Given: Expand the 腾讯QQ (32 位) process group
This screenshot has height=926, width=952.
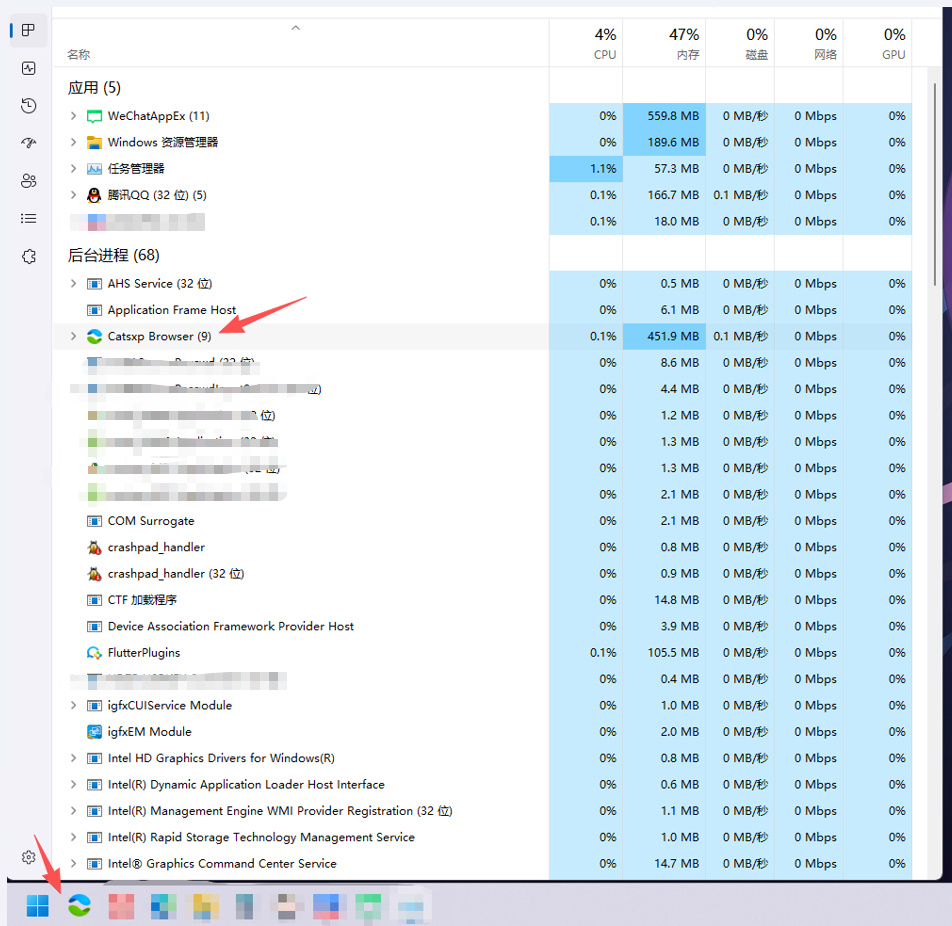Looking at the screenshot, I should pos(73,195).
